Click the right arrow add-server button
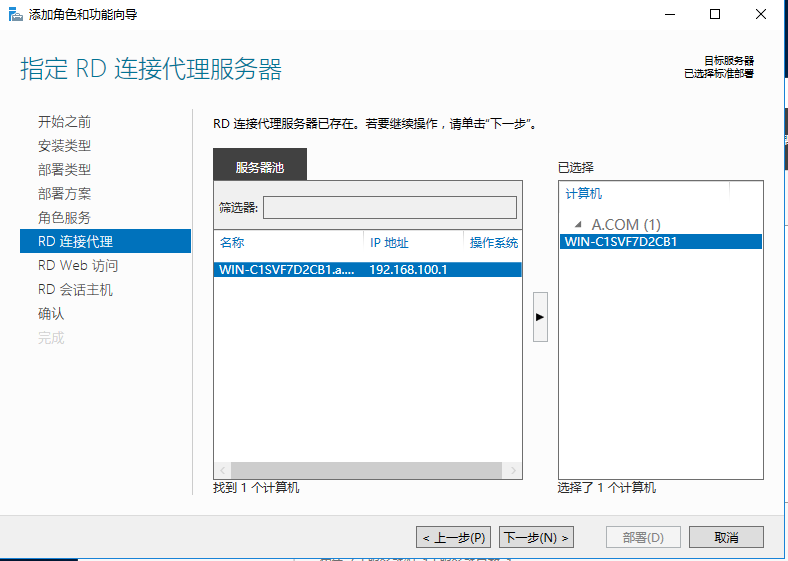The image size is (788, 561). [x=540, y=316]
